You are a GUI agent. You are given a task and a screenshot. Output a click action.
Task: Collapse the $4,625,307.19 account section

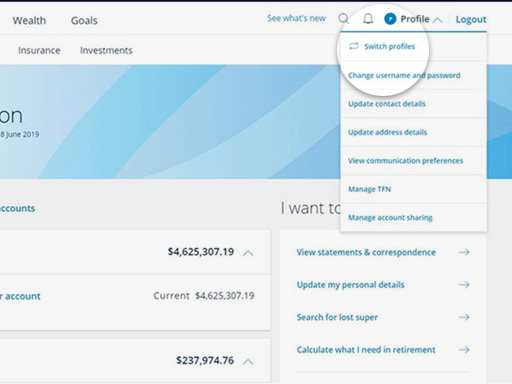(x=248, y=253)
